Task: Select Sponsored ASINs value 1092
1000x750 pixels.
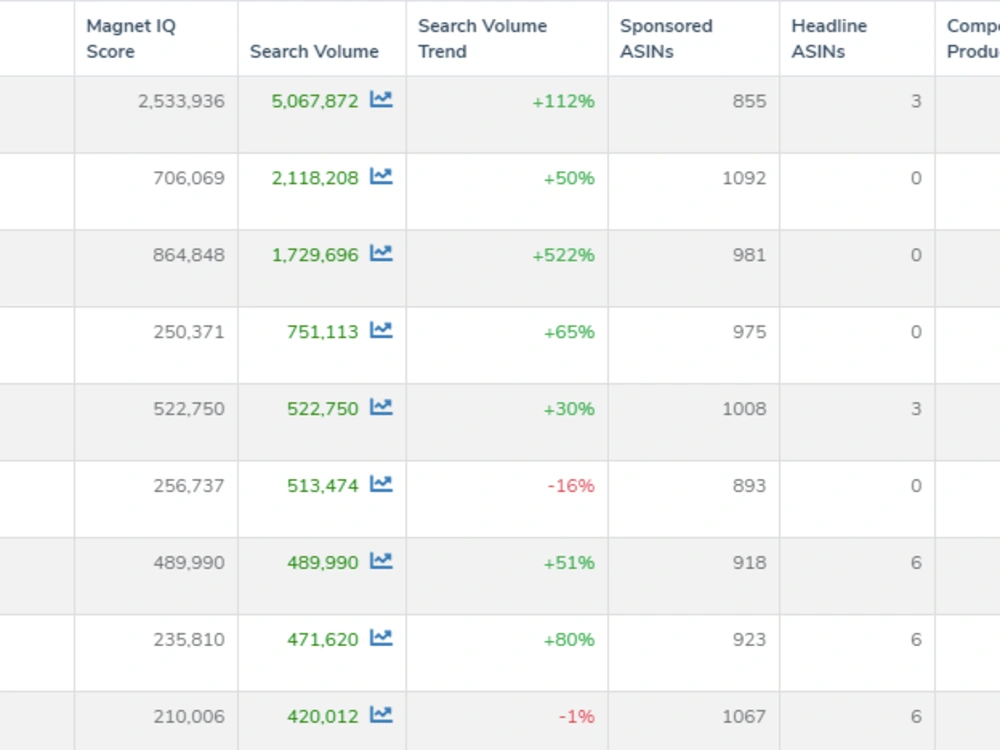Action: pyautogui.click(x=744, y=178)
